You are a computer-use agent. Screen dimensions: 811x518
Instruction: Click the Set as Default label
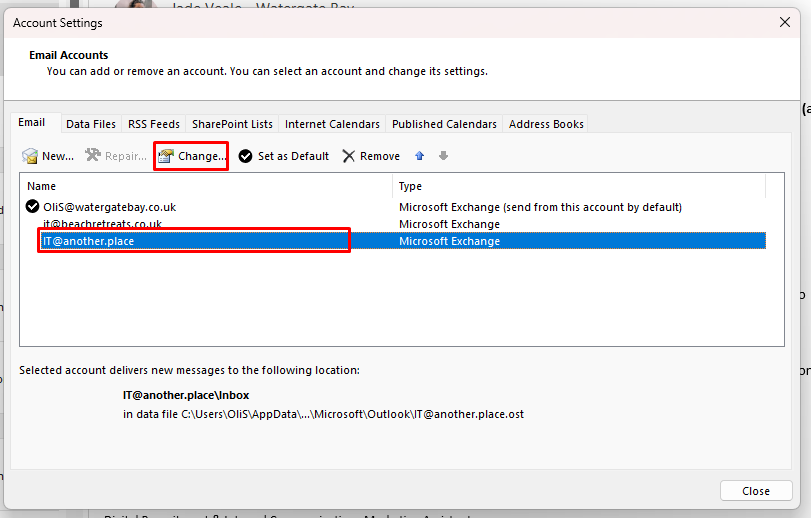tap(293, 156)
